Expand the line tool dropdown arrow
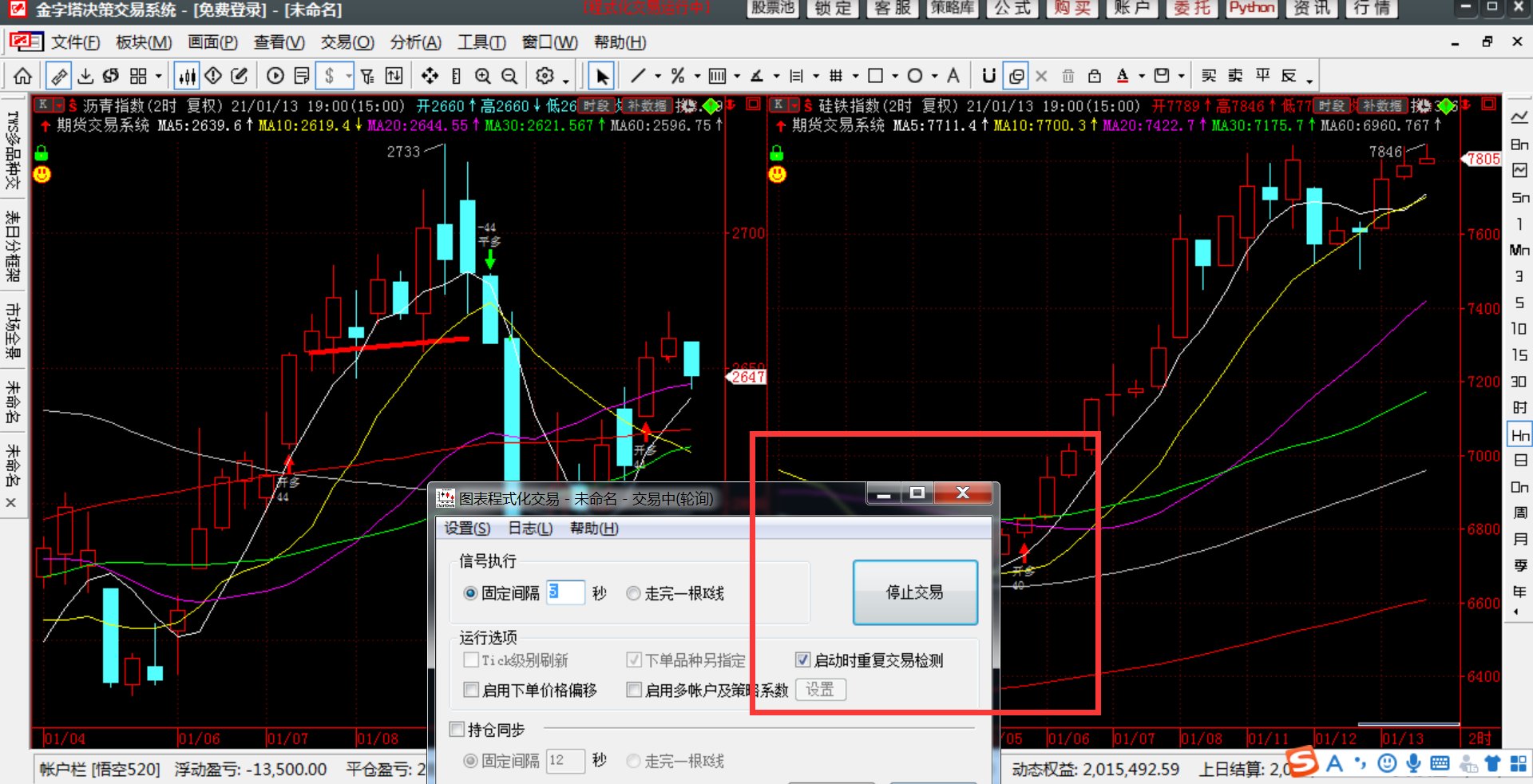Screen dimensions: 1533x784 pyautogui.click(x=658, y=77)
